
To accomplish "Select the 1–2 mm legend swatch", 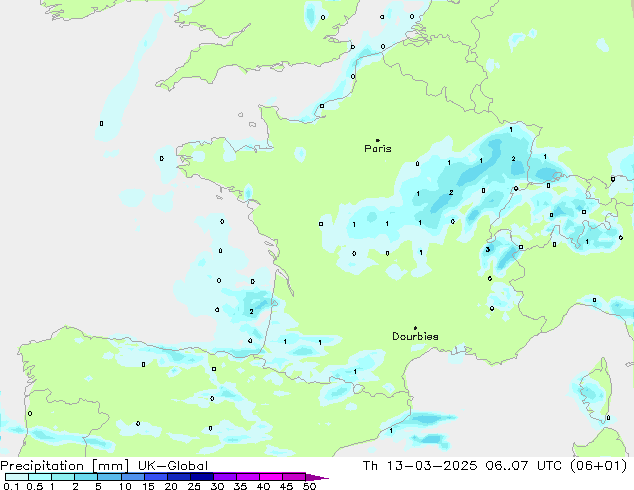I will click(x=63, y=477).
